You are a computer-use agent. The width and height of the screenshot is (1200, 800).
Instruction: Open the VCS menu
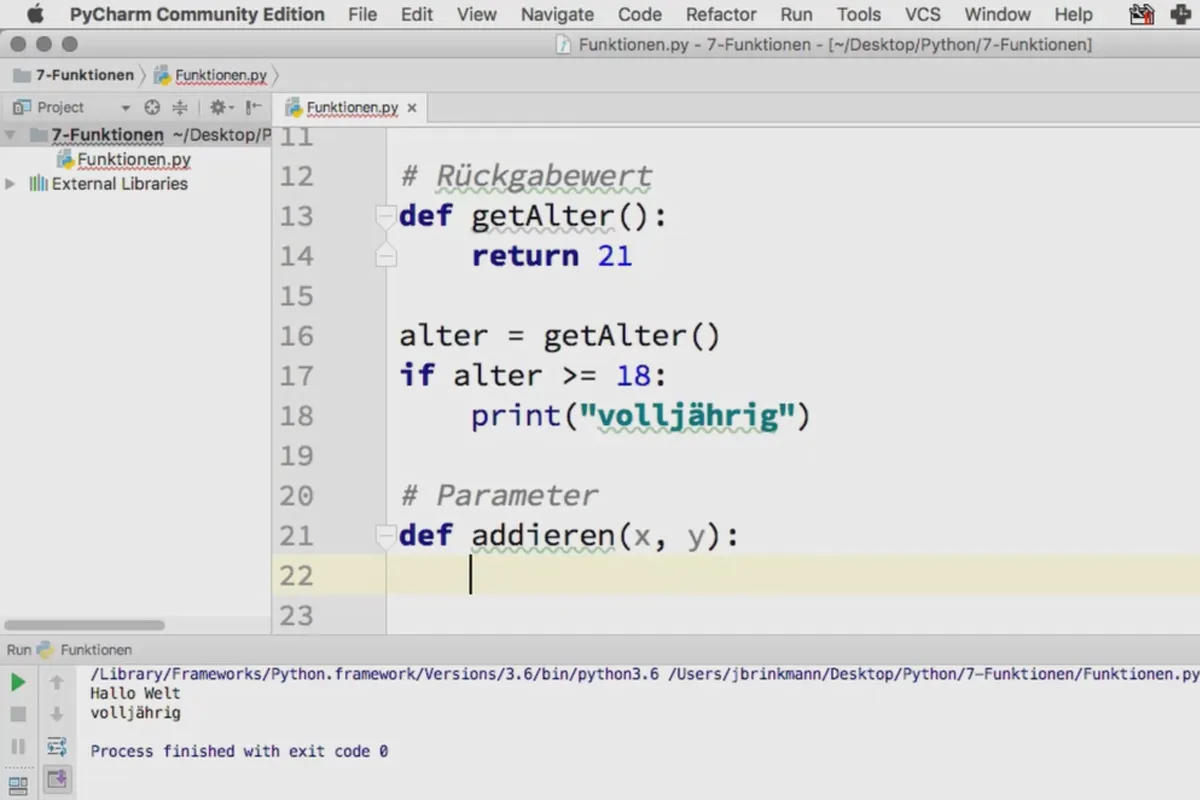tap(923, 14)
